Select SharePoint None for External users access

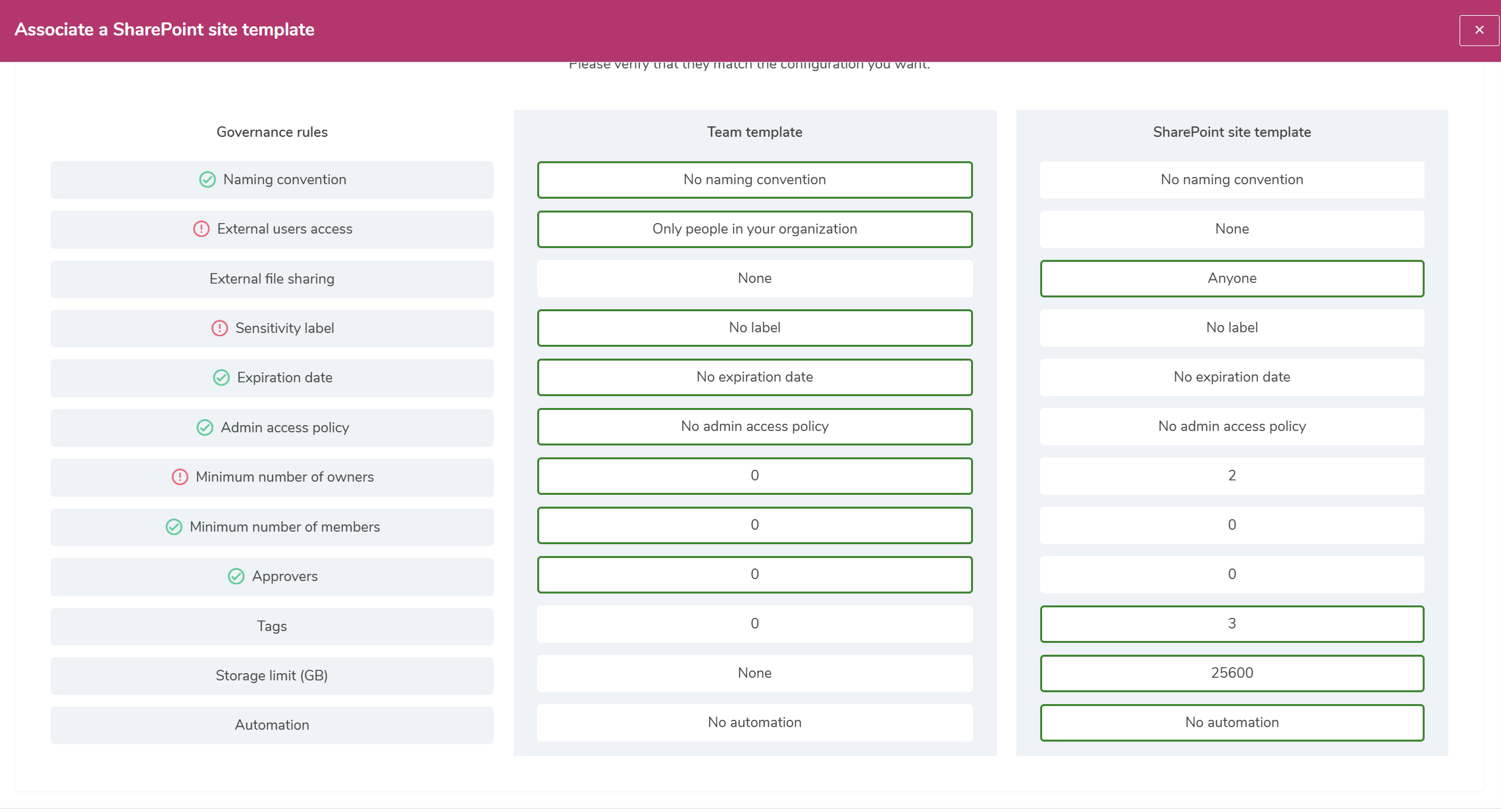[x=1232, y=229]
